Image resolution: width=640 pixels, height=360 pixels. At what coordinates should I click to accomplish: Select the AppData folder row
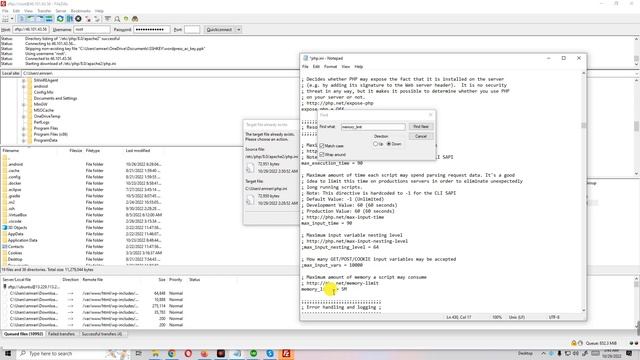(82, 234)
